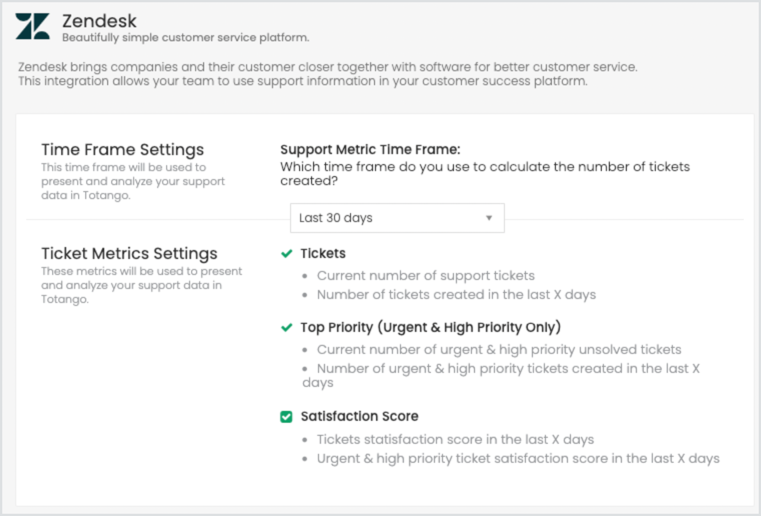
Task: Click the 'Beautifully simple customer service platform' tagline
Action: [185, 37]
